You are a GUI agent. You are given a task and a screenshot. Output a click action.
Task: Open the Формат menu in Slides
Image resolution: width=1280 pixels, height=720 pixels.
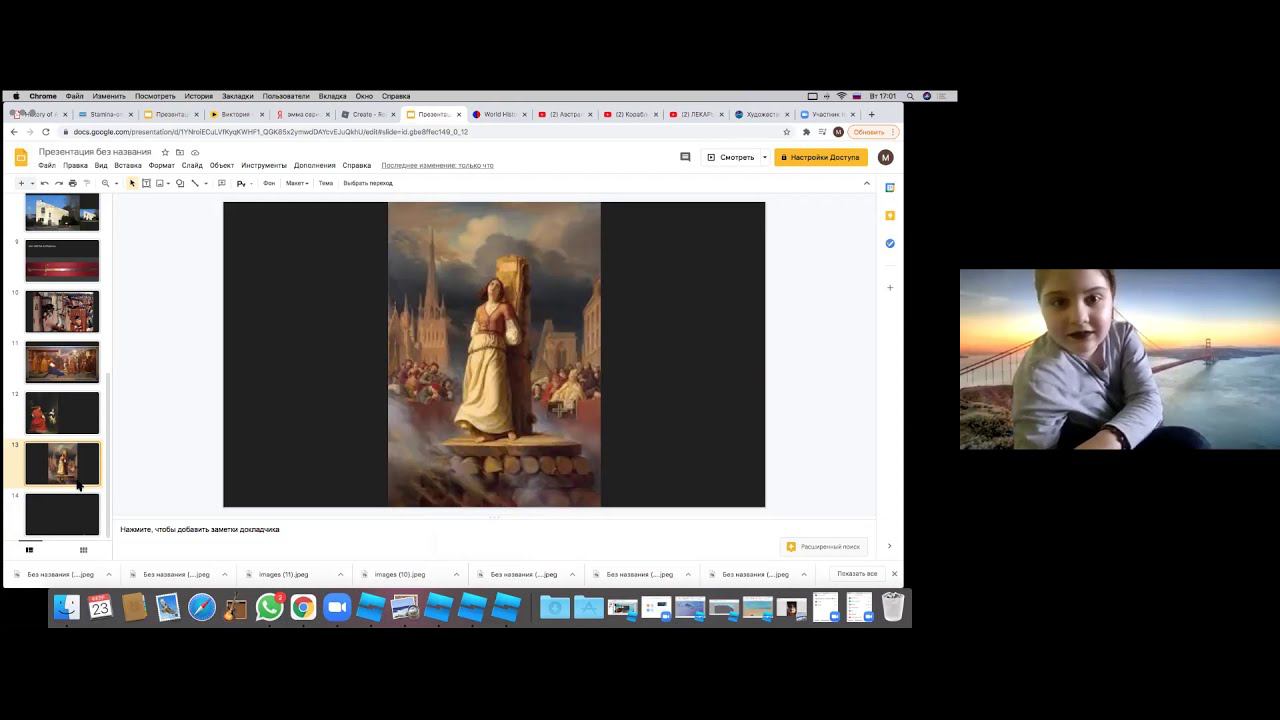[x=161, y=165]
